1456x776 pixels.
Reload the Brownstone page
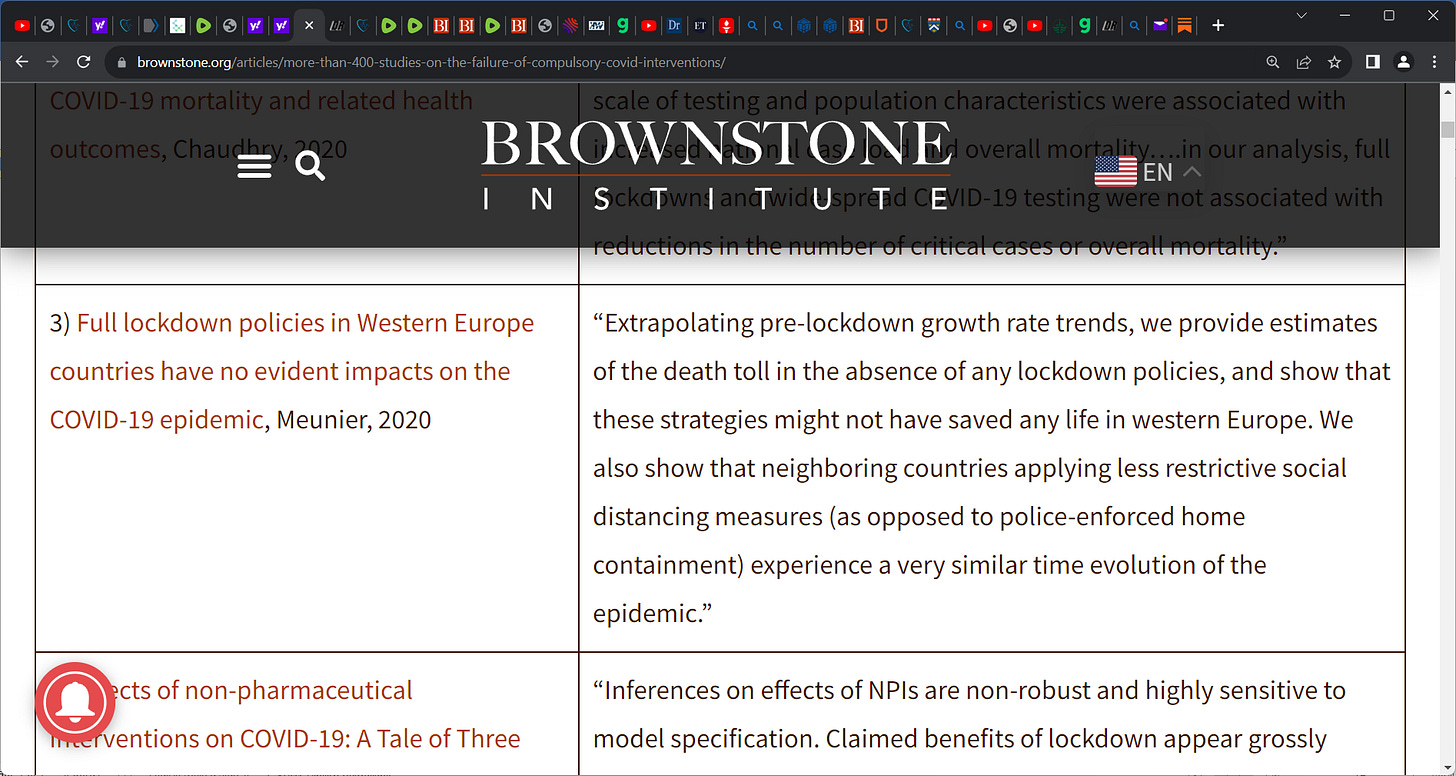(x=84, y=62)
